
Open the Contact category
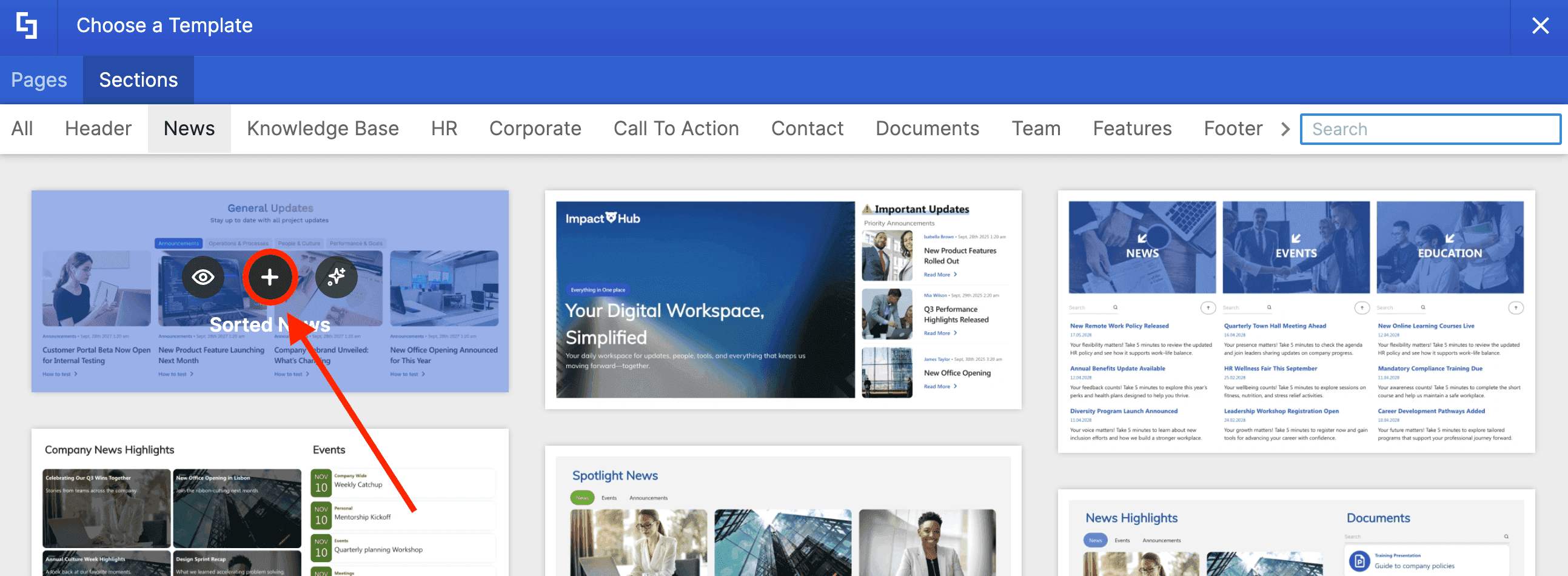click(807, 129)
